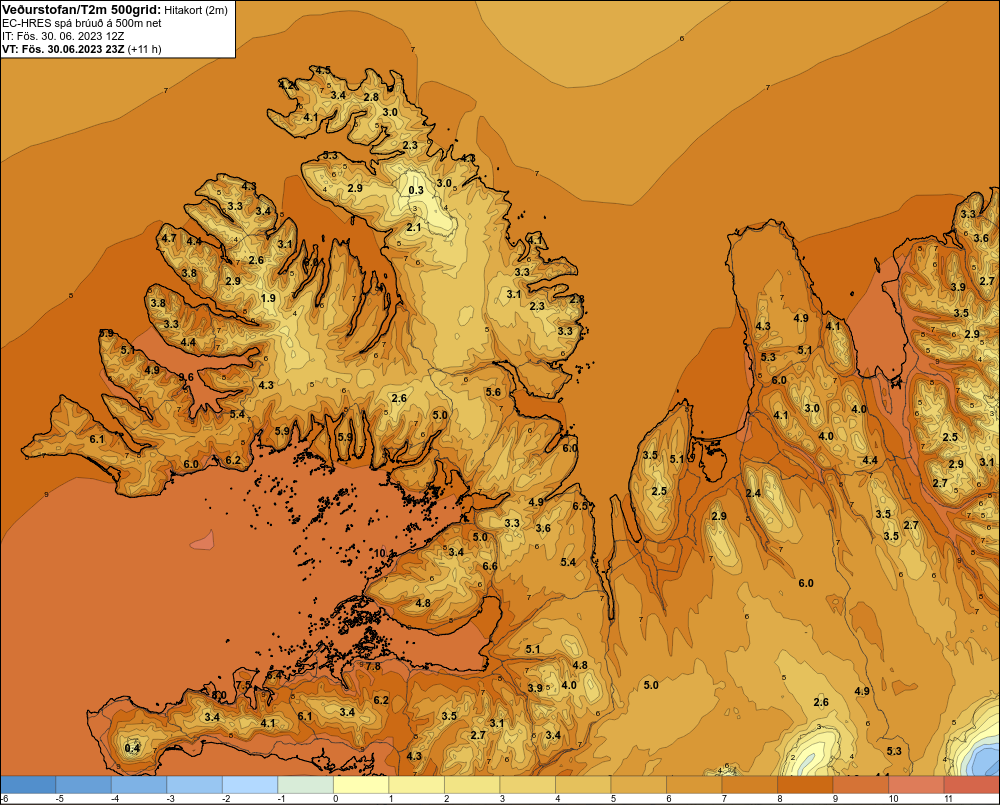Select the 'Hitakort (2m)' header text
This screenshot has height=805, width=1000.
point(196,10)
